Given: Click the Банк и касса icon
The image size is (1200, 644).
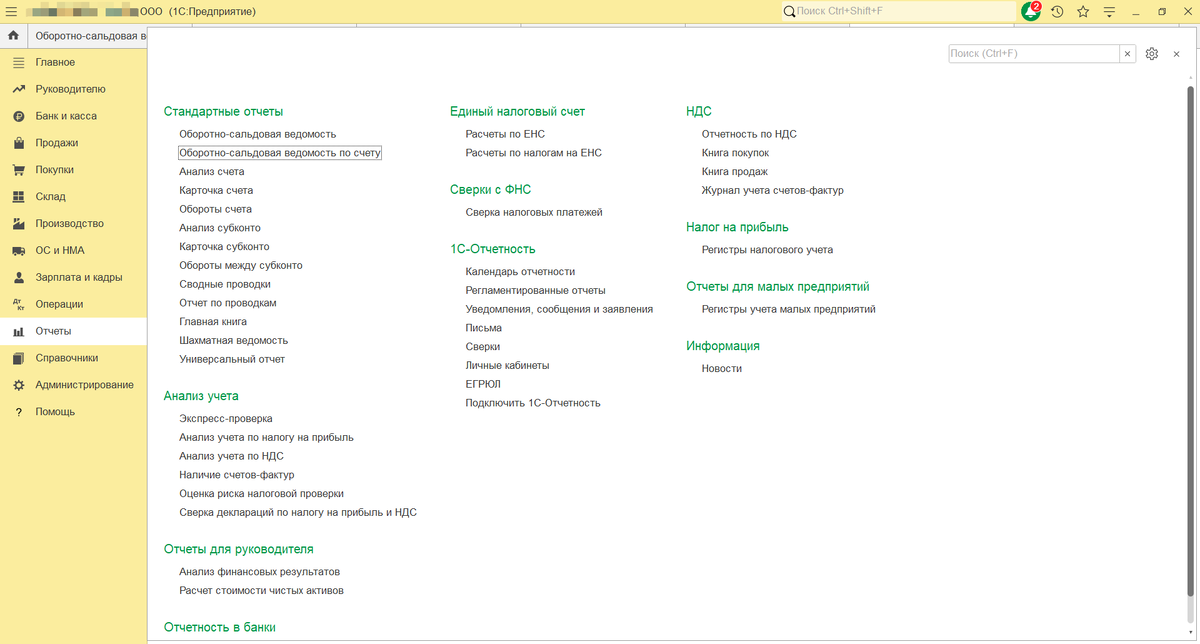Looking at the screenshot, I should coord(18,116).
